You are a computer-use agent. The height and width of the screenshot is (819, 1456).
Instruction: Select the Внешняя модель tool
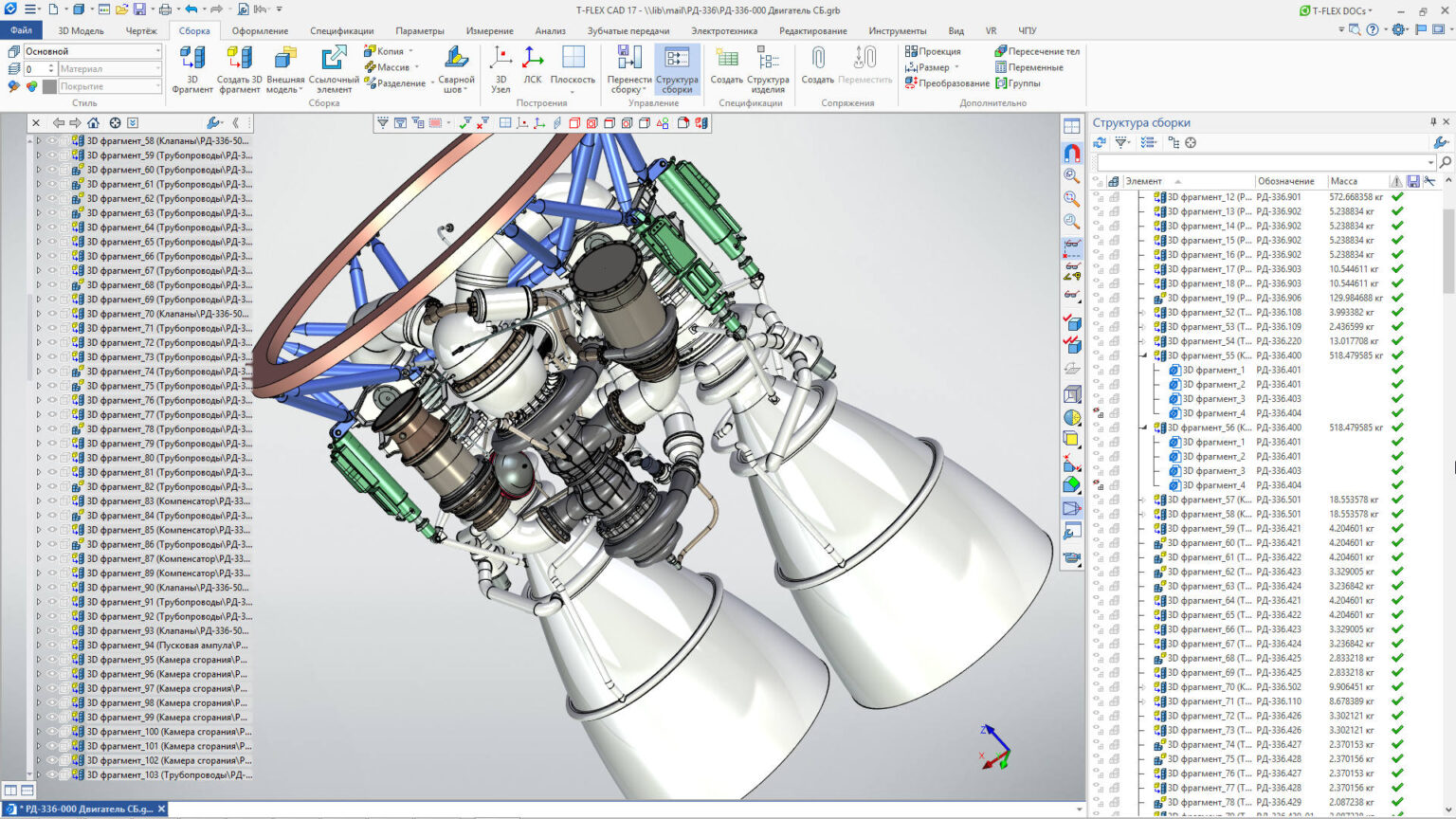284,68
